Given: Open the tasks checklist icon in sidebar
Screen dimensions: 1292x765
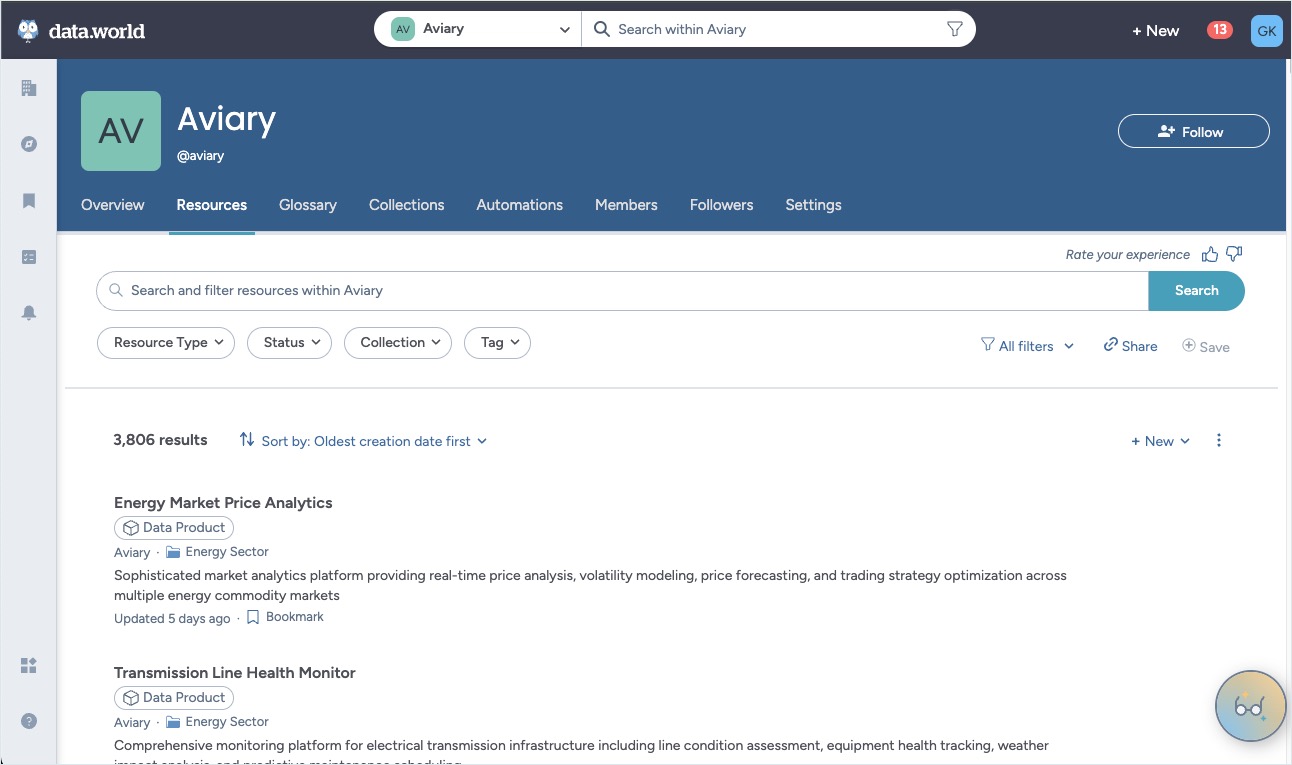Looking at the screenshot, I should [x=29, y=257].
